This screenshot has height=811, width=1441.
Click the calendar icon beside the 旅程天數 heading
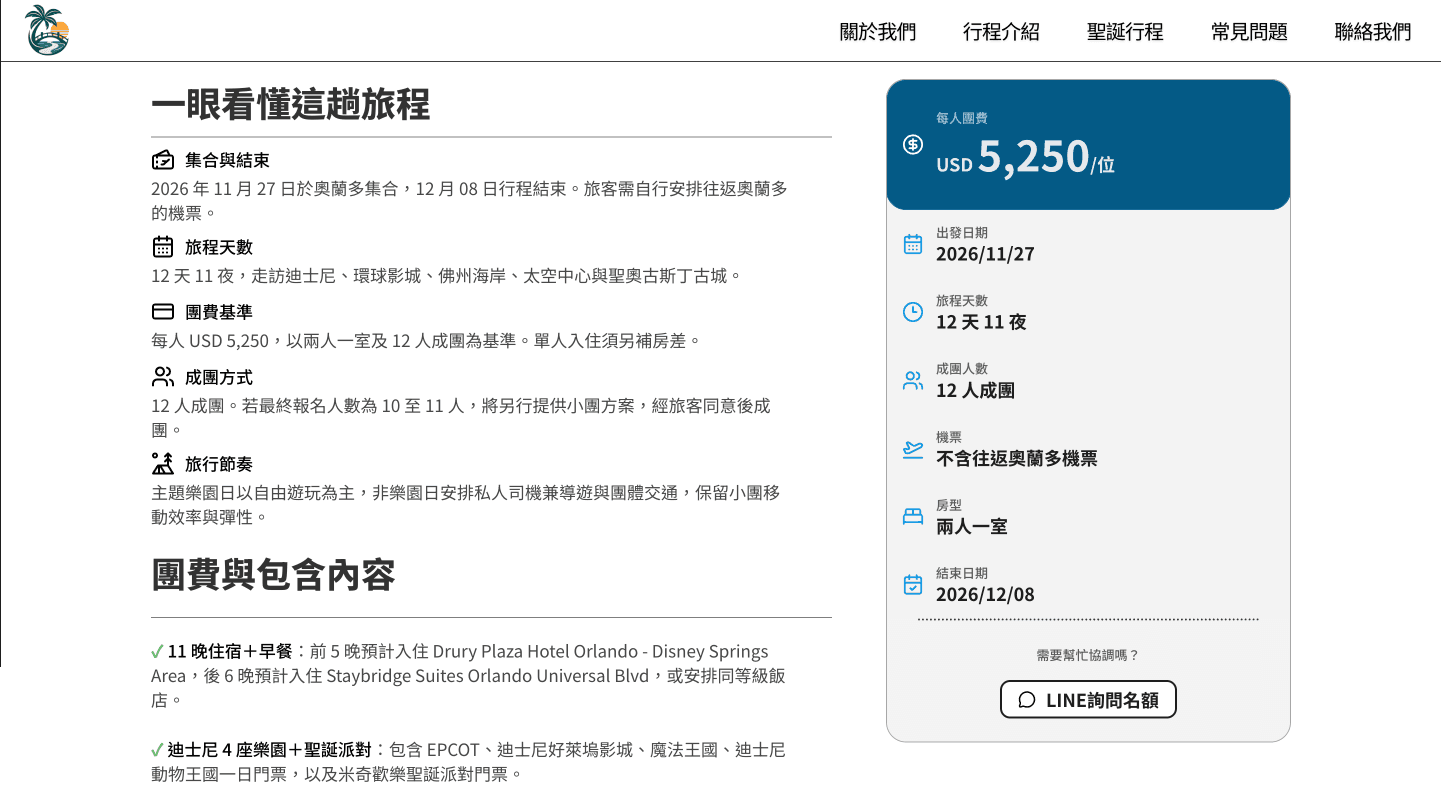click(163, 247)
